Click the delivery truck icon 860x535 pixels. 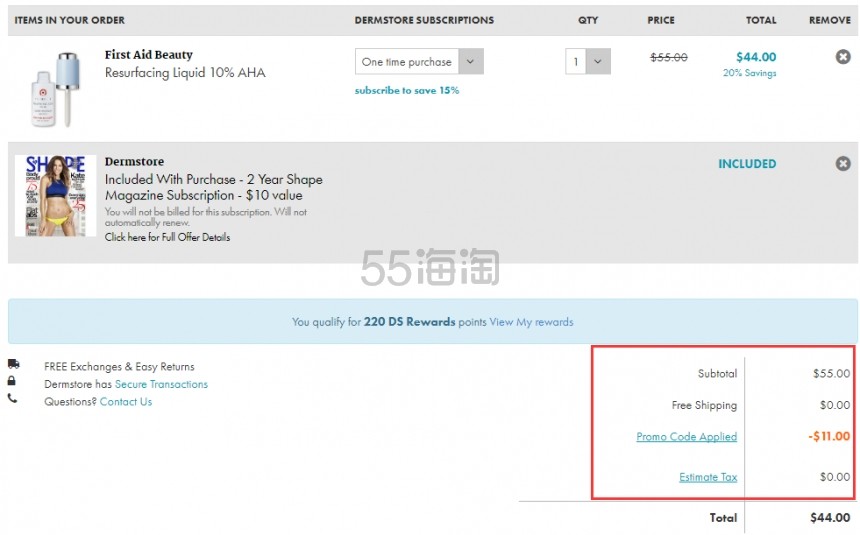pyautogui.click(x=14, y=364)
